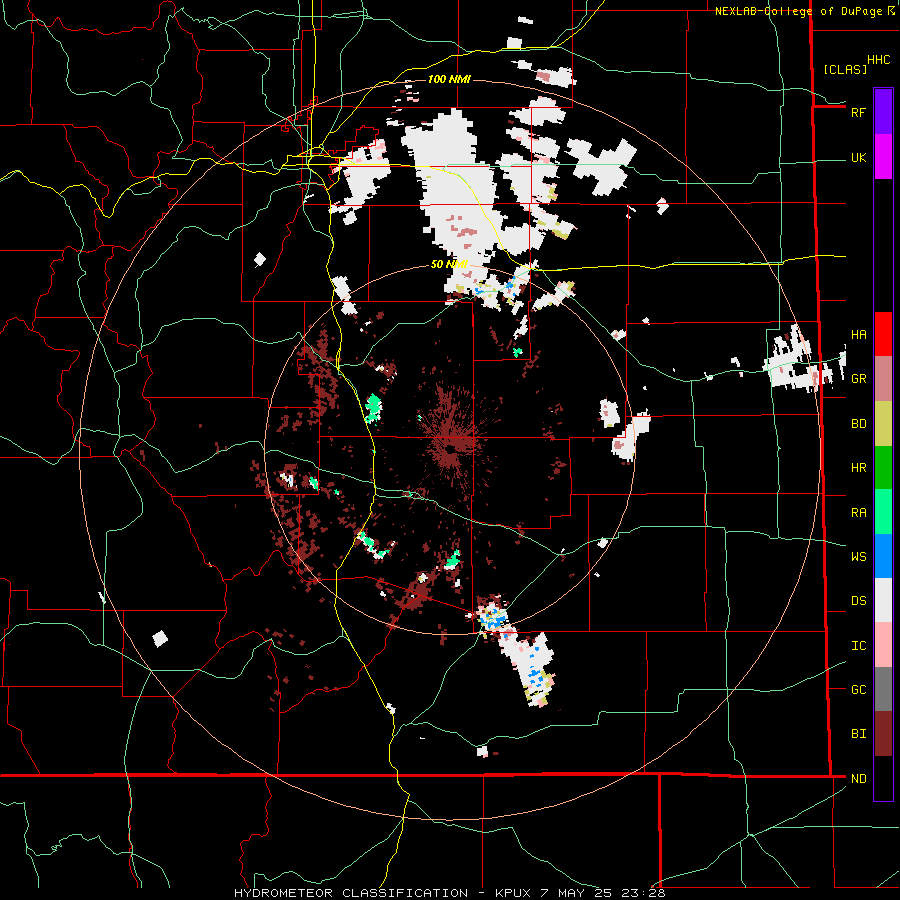Image resolution: width=900 pixels, height=900 pixels.
Task: Click the HR green legend swatch
Action: (x=883, y=468)
